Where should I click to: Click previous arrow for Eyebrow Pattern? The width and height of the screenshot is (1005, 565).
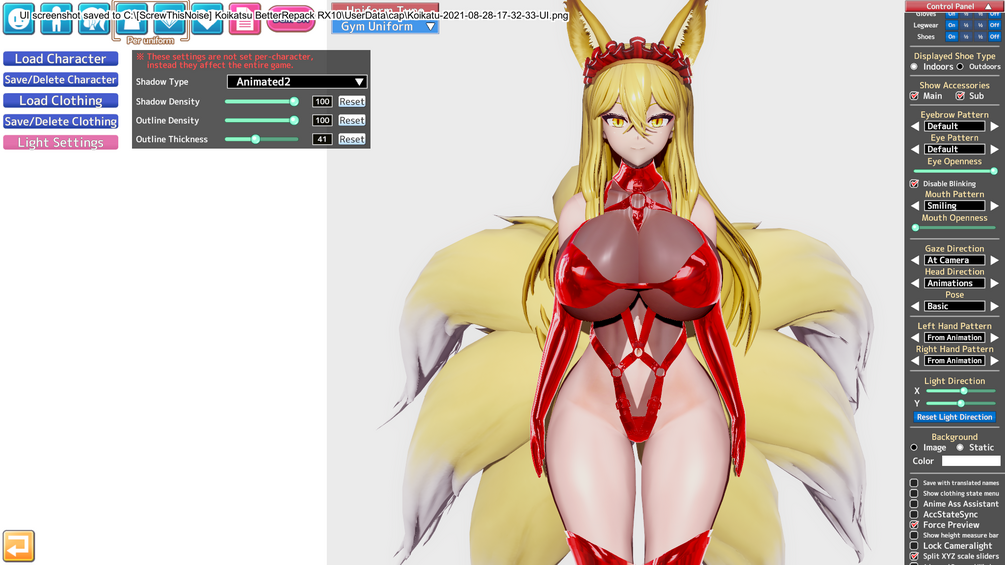(x=915, y=126)
